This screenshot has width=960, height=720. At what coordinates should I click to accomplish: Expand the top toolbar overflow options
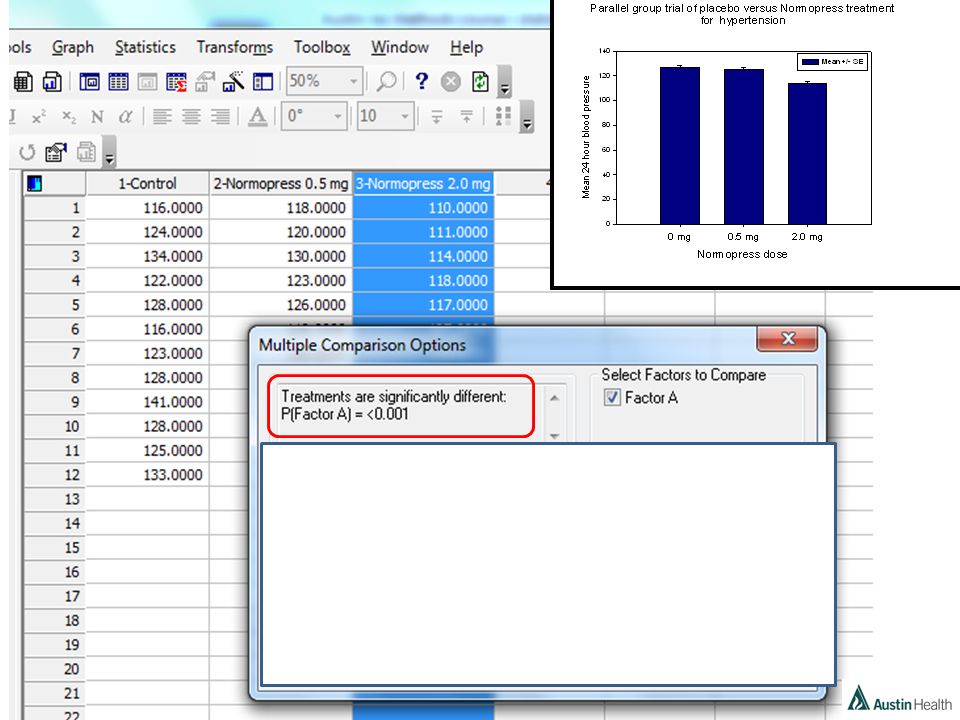504,81
